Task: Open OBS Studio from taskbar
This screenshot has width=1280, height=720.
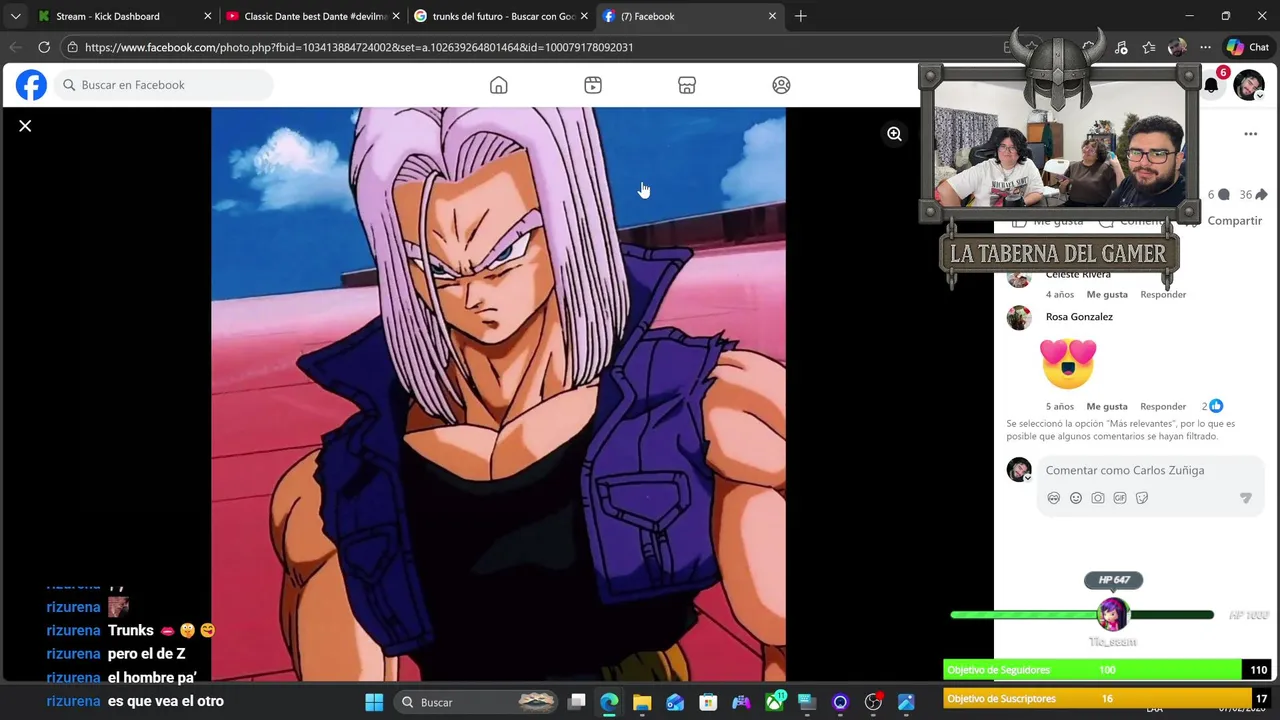Action: (x=873, y=702)
